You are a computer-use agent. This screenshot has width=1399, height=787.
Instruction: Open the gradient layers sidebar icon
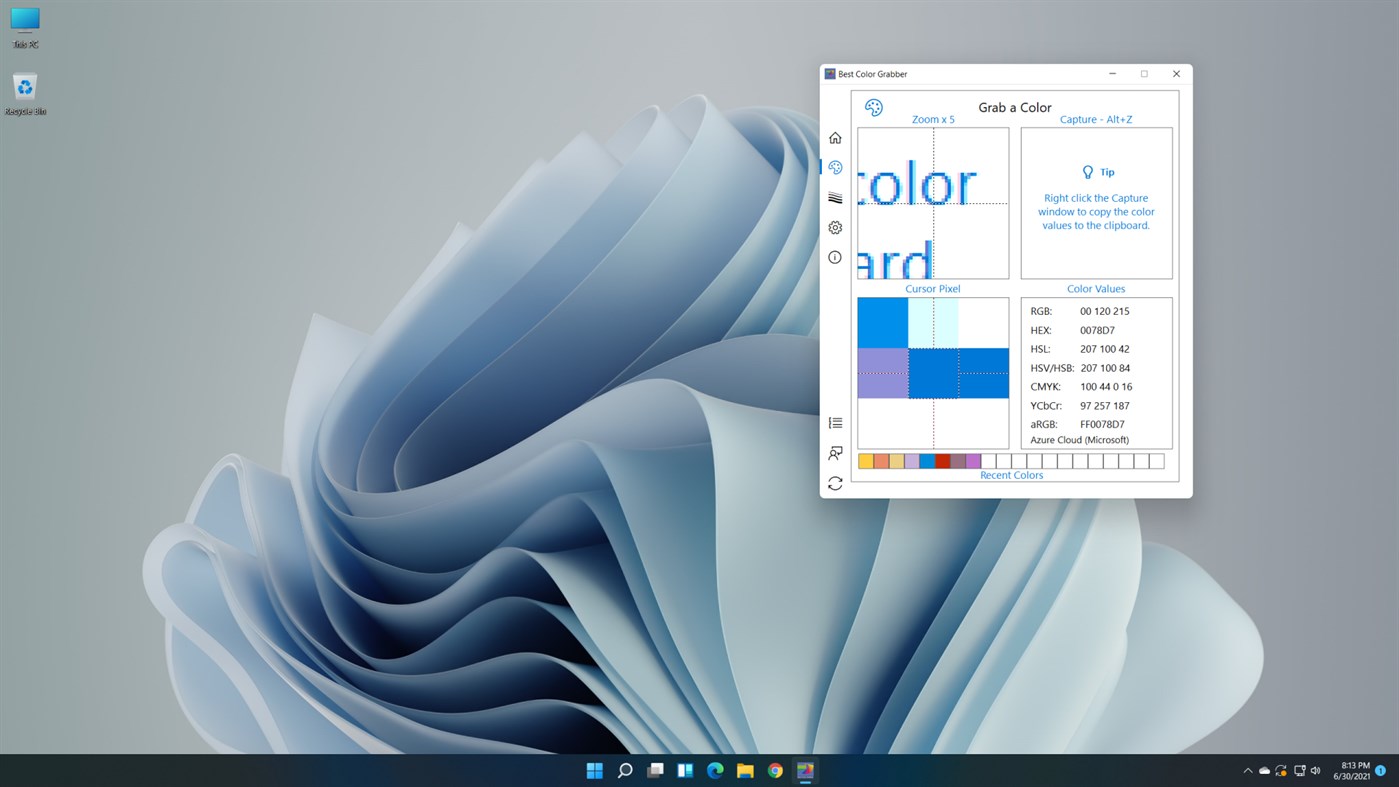click(x=835, y=197)
